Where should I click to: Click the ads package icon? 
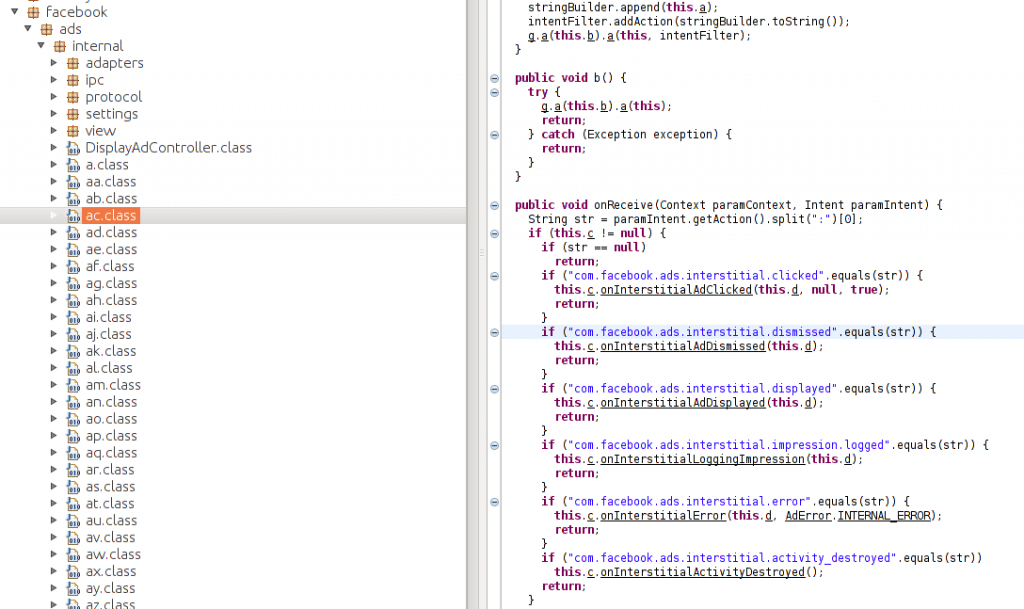tap(46, 29)
